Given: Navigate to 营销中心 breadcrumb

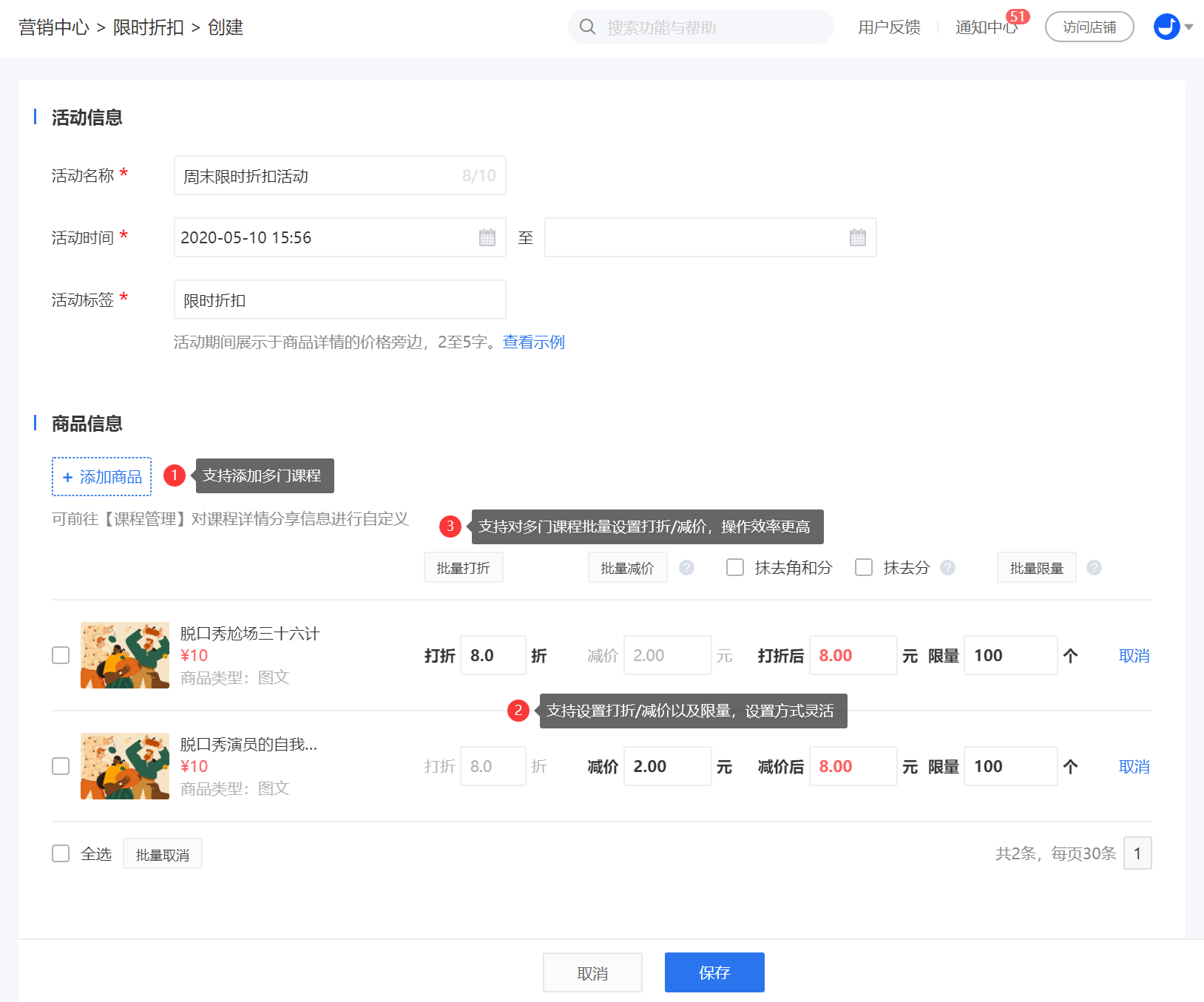Looking at the screenshot, I should pyautogui.click(x=53, y=27).
